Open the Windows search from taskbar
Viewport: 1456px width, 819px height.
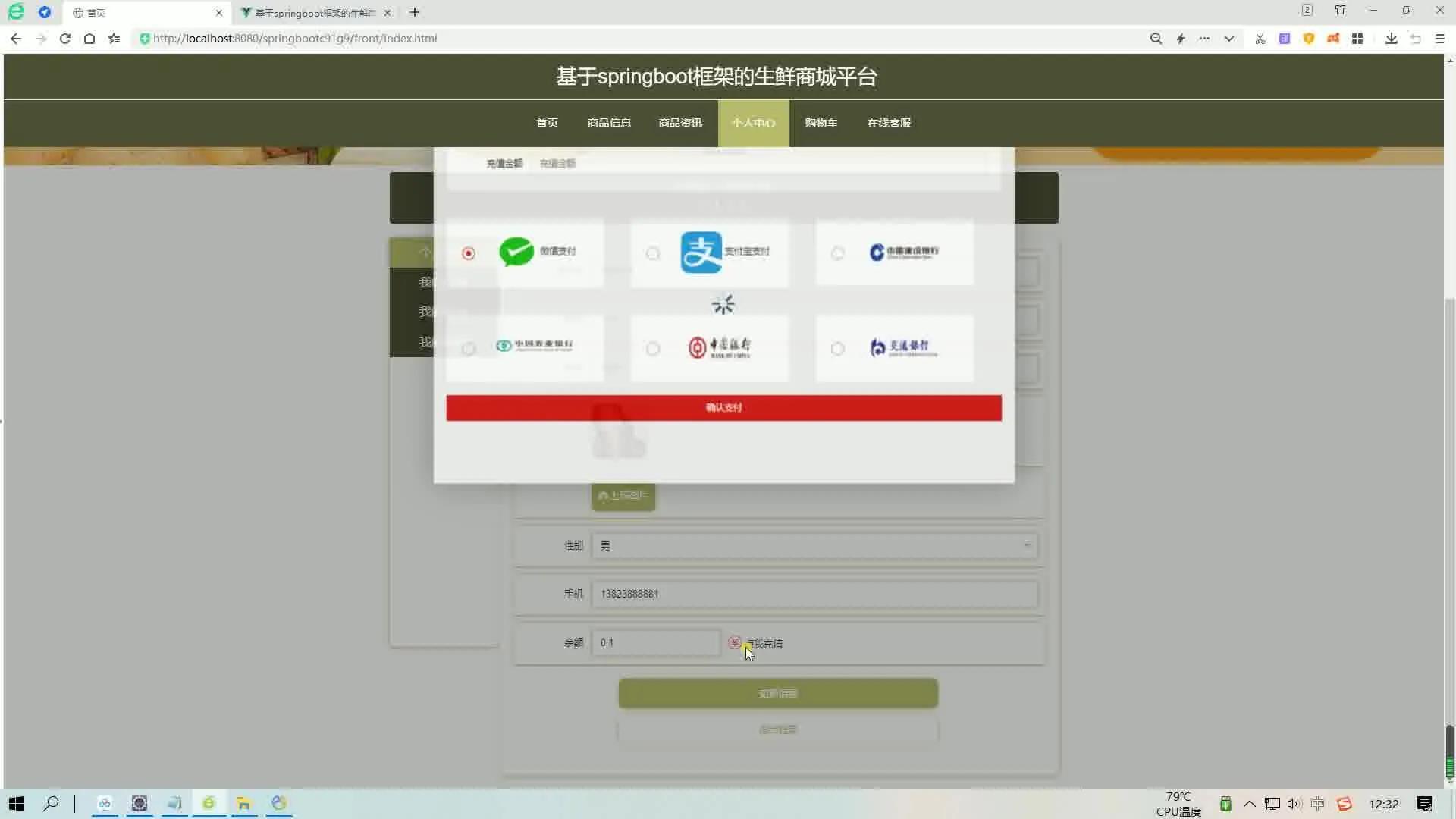pyautogui.click(x=51, y=803)
